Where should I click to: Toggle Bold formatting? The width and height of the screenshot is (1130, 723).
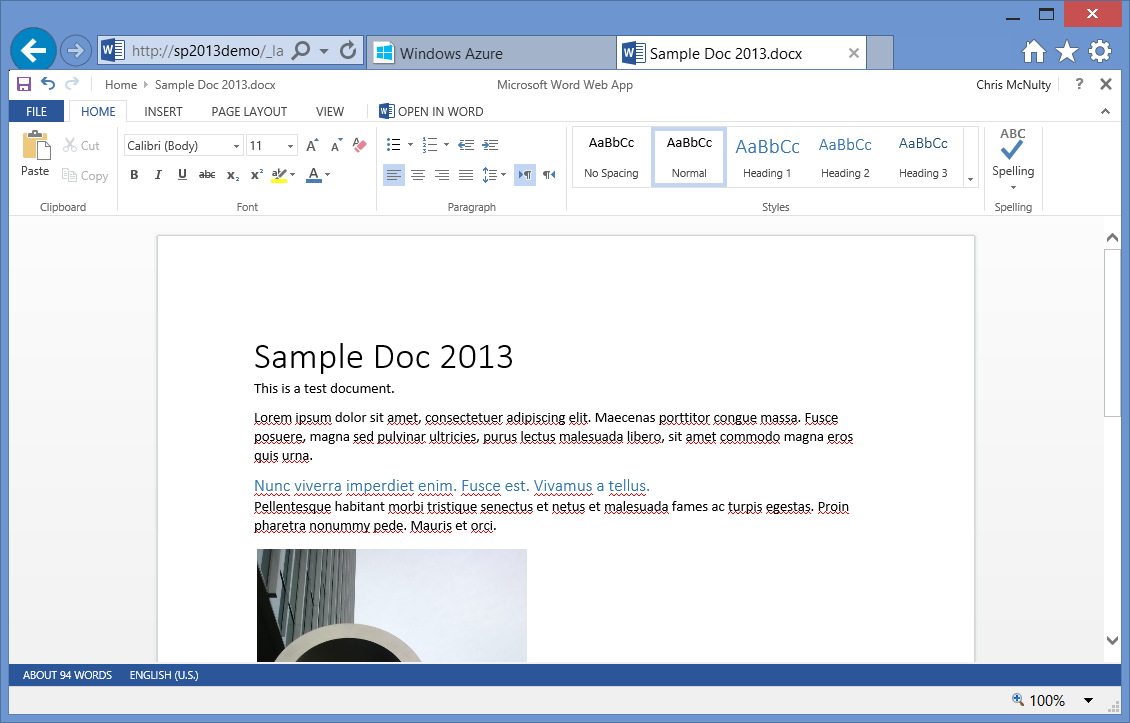tap(134, 175)
